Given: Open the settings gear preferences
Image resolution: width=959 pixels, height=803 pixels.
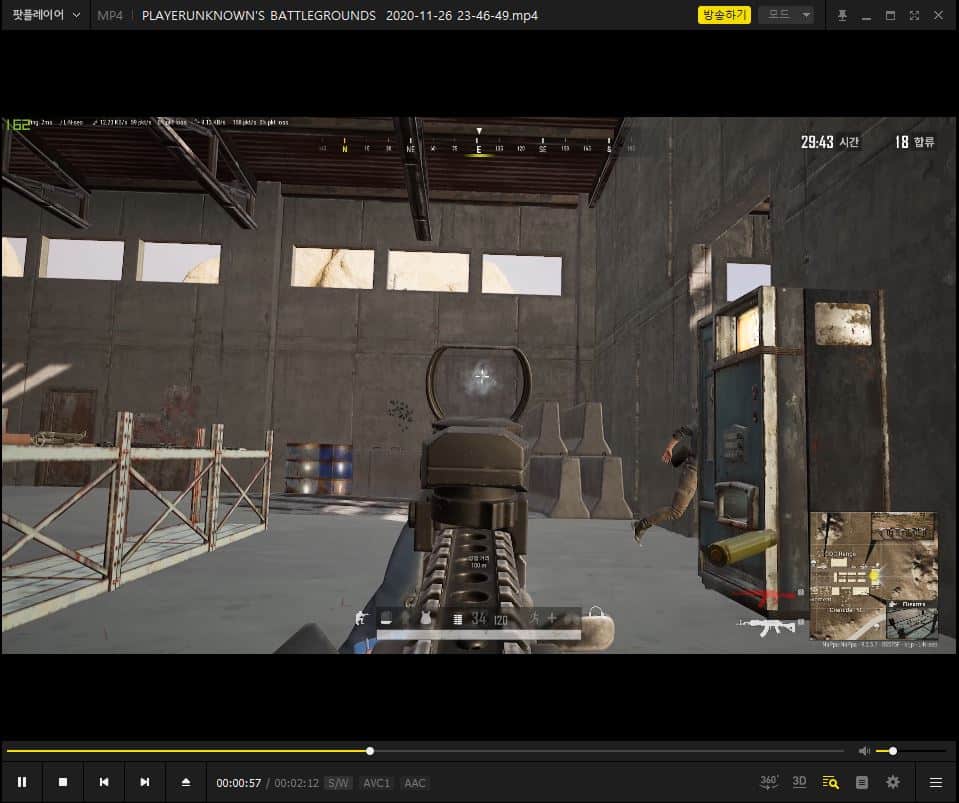Looking at the screenshot, I should pyautogui.click(x=893, y=782).
